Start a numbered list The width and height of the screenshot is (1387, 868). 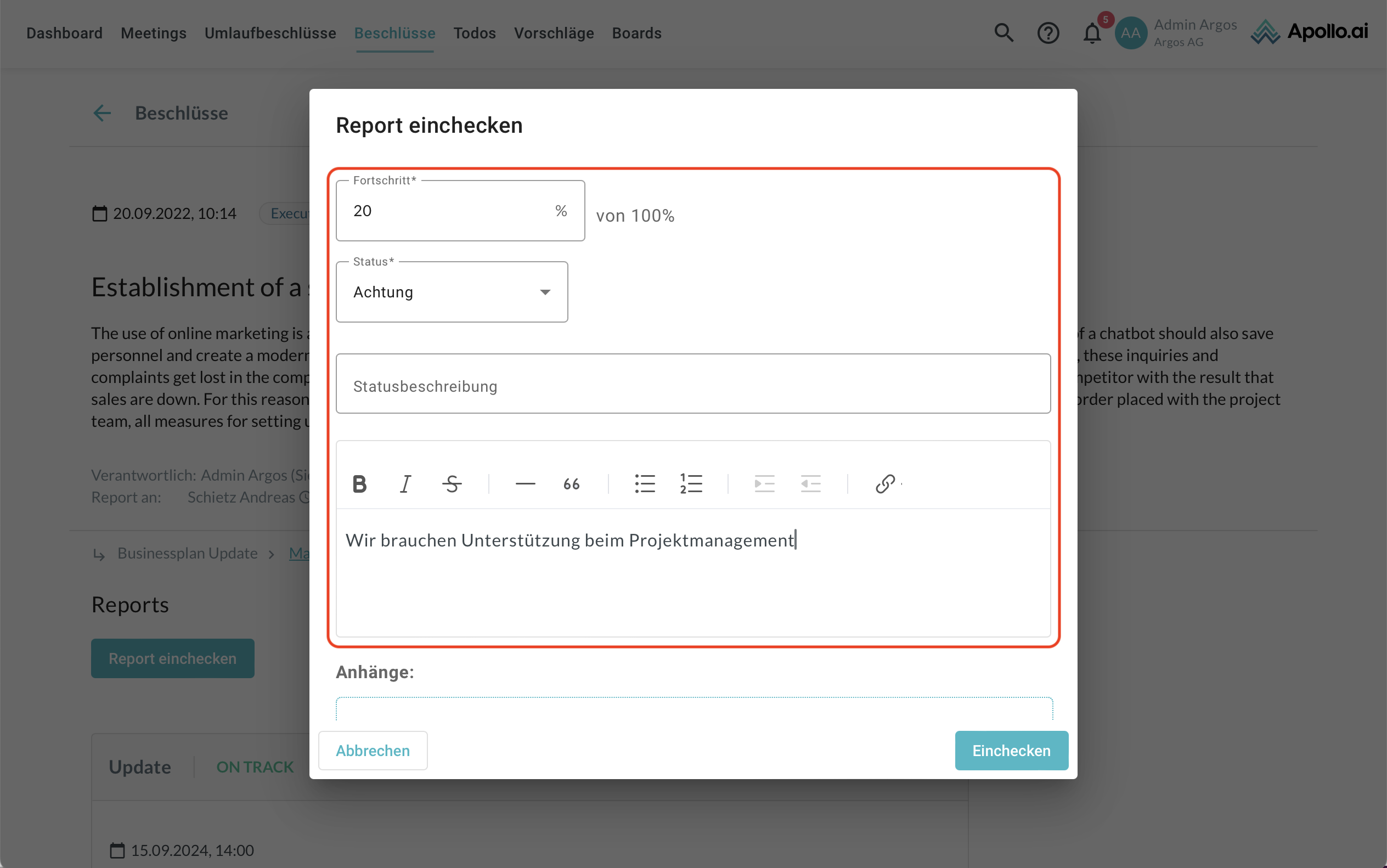[691, 484]
